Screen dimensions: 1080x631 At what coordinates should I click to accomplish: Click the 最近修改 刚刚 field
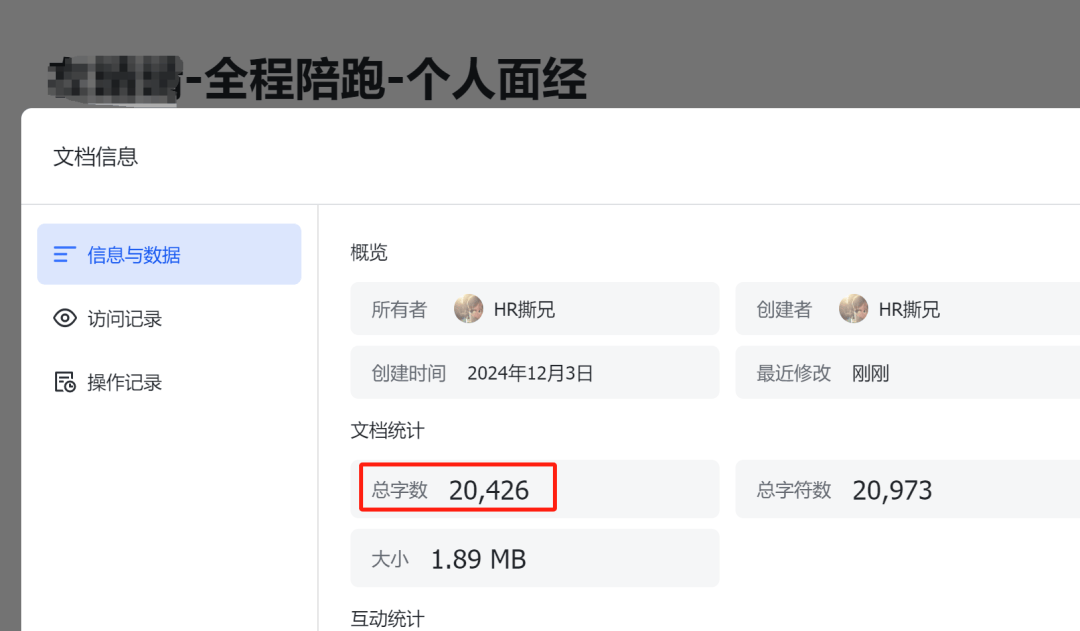[908, 373]
